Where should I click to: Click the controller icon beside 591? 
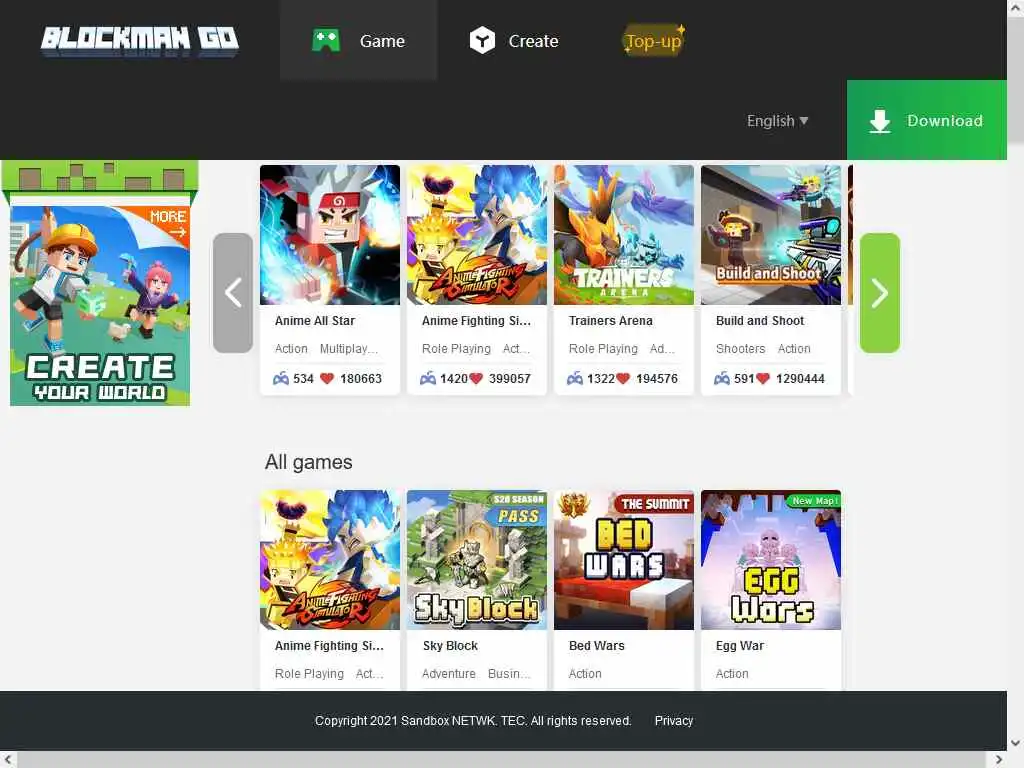click(722, 379)
